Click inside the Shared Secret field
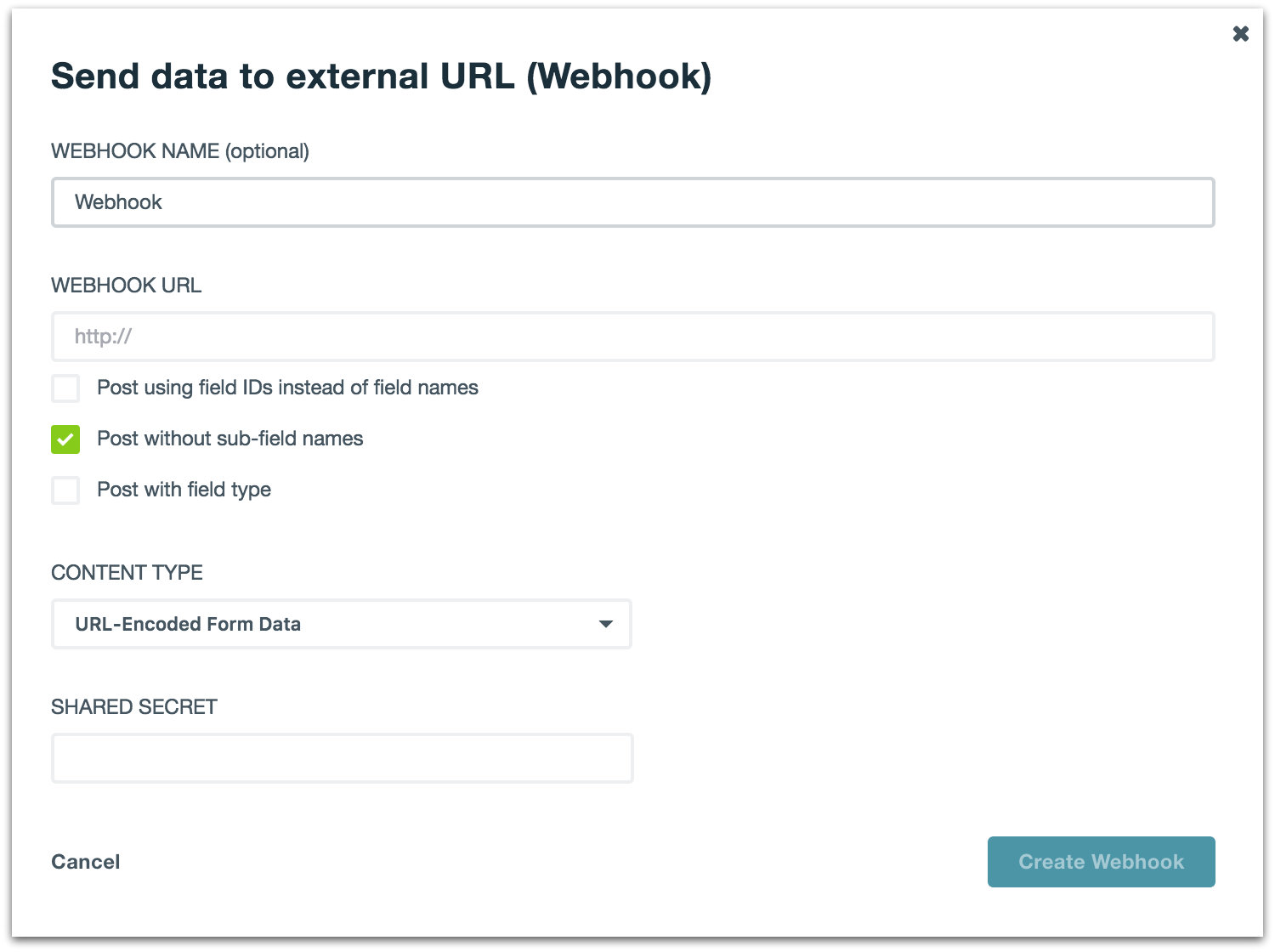Screen dimensions: 1275x952 coord(342,758)
